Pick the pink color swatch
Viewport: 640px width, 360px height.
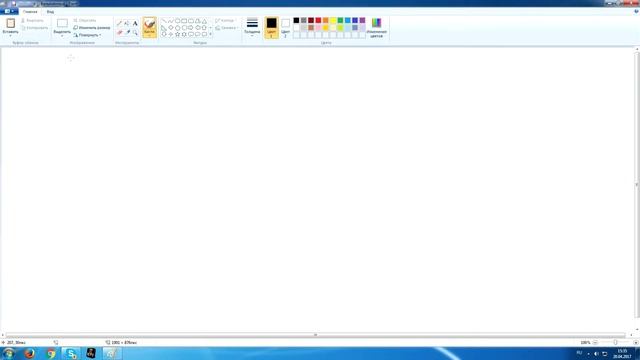pos(318,28)
